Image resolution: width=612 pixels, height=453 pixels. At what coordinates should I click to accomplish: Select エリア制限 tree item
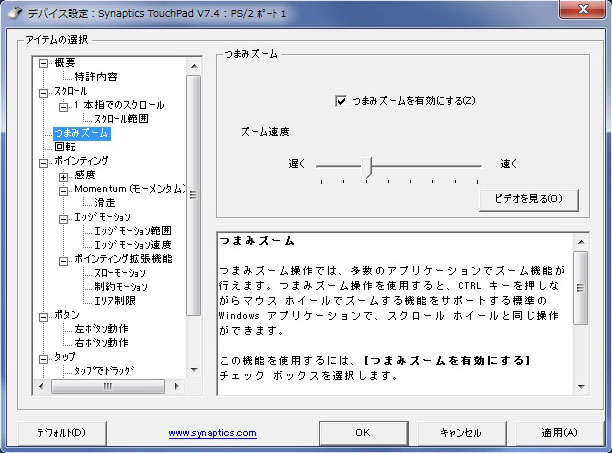click(115, 301)
